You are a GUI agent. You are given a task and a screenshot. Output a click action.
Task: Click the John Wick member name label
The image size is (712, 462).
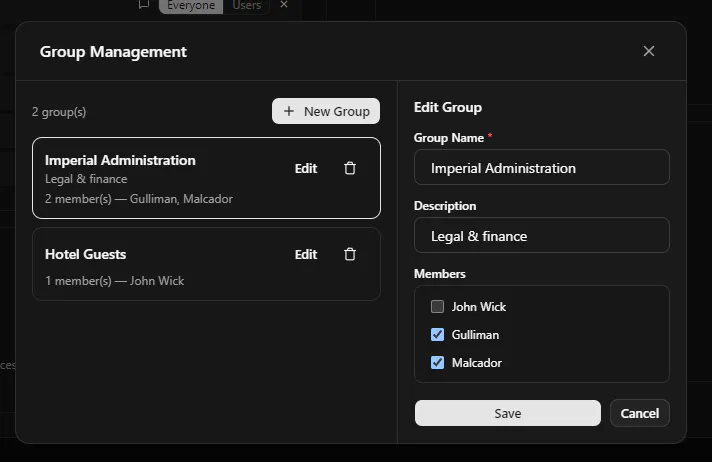click(479, 307)
